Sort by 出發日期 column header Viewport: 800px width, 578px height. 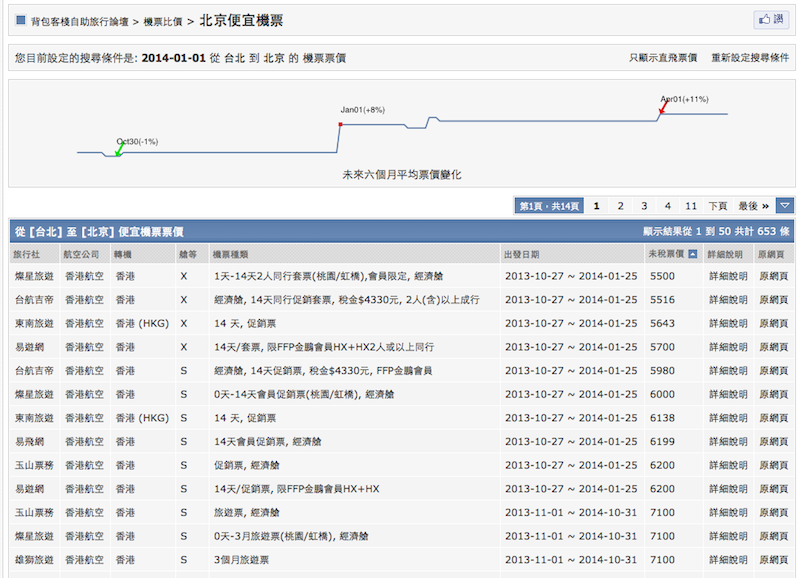coord(521,254)
